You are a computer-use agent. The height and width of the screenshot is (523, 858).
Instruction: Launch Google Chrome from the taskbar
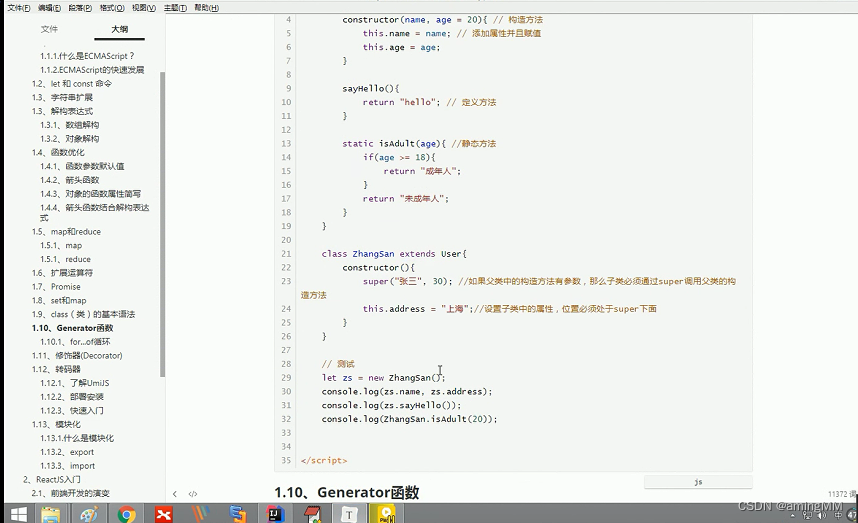pyautogui.click(x=126, y=514)
